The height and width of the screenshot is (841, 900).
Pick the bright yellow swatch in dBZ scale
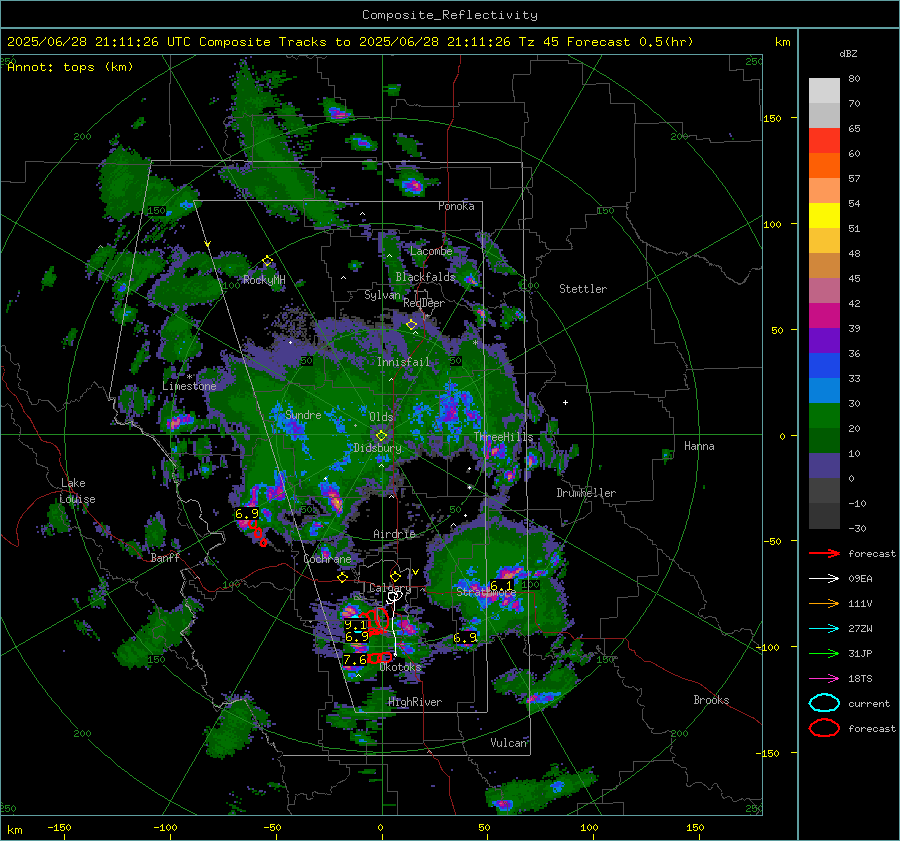[x=824, y=215]
